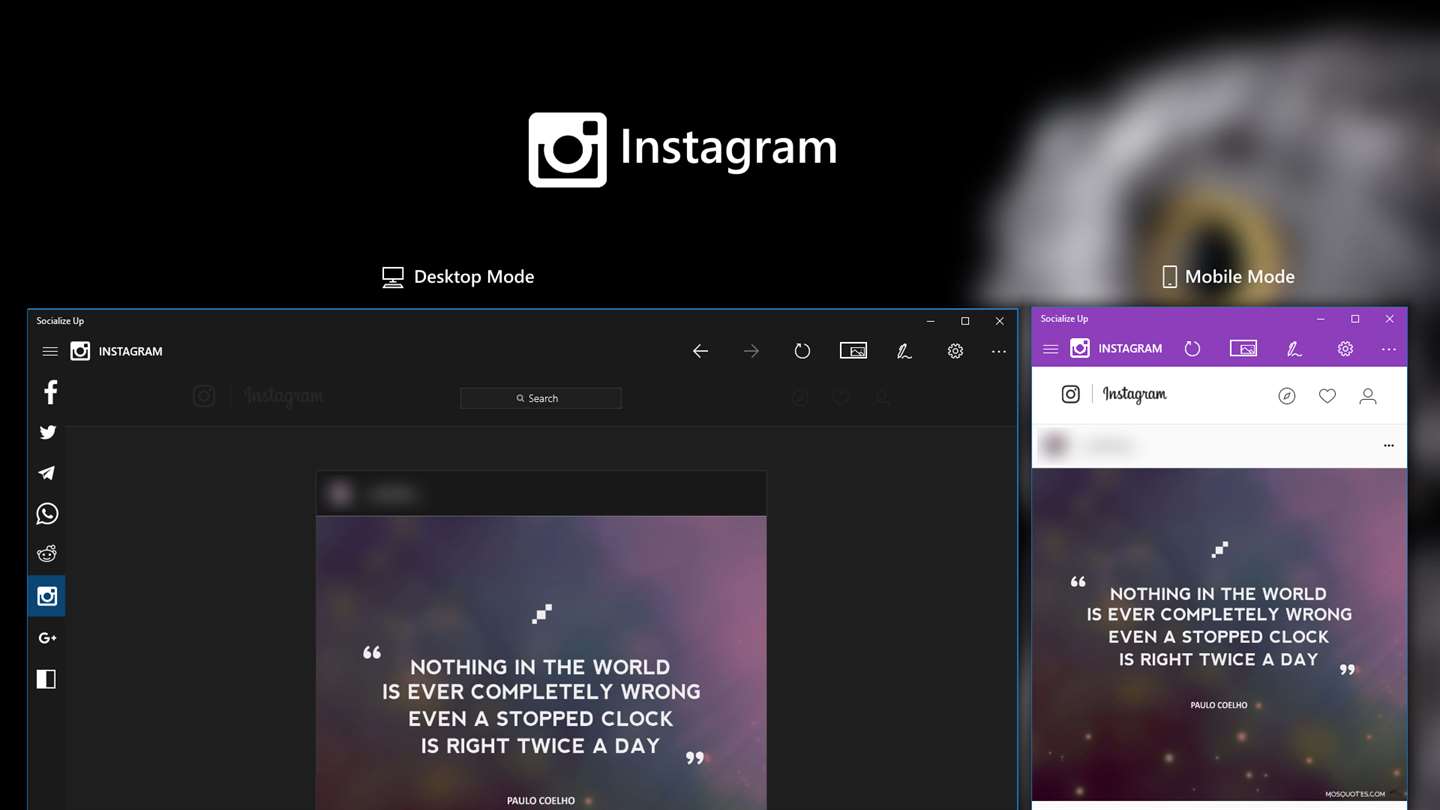Maximize the desktop mode window

965,321
